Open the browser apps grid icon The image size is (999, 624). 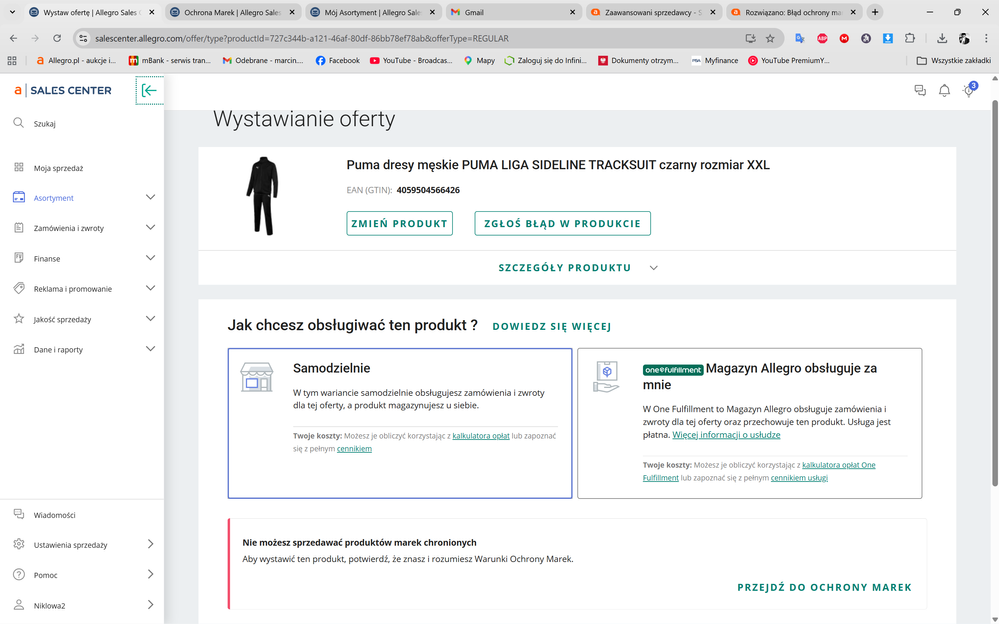[x=11, y=61]
